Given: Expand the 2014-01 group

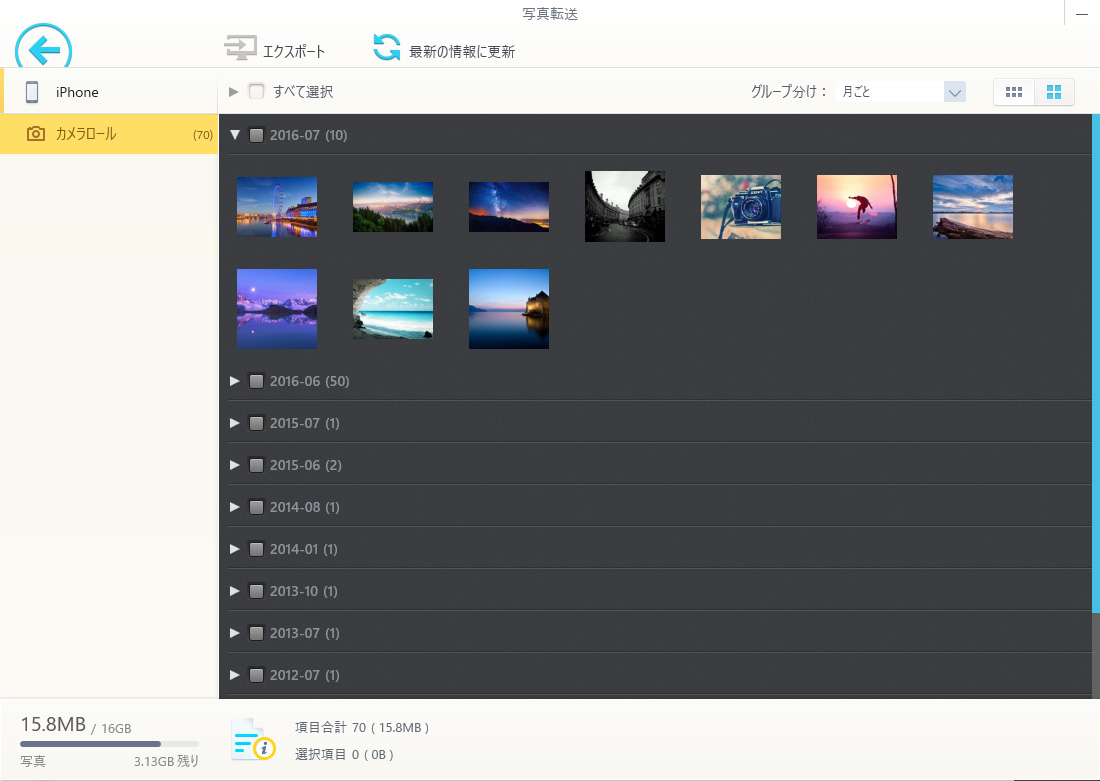Looking at the screenshot, I should click(235, 549).
